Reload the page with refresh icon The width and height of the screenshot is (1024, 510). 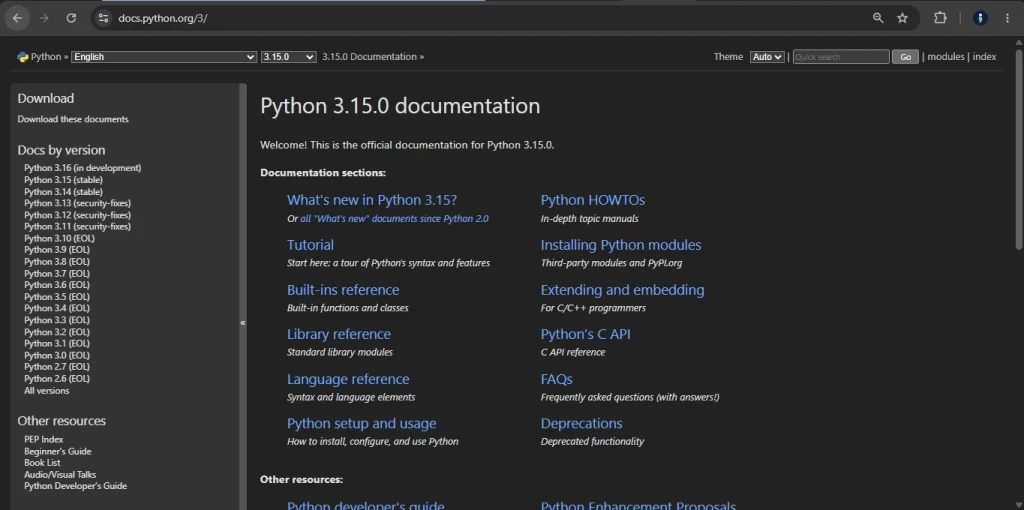(x=71, y=18)
